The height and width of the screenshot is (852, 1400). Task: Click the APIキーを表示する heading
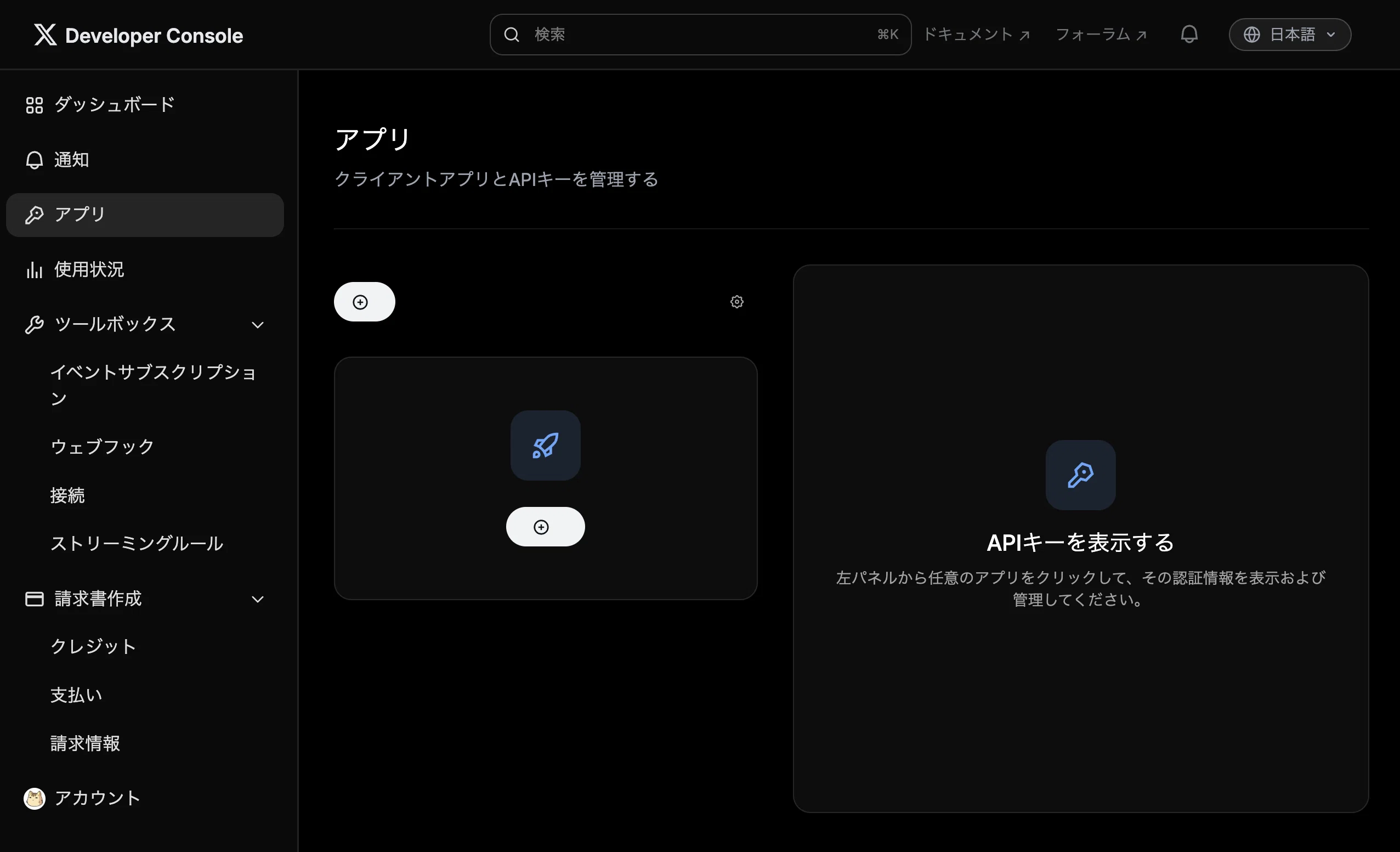click(x=1080, y=543)
